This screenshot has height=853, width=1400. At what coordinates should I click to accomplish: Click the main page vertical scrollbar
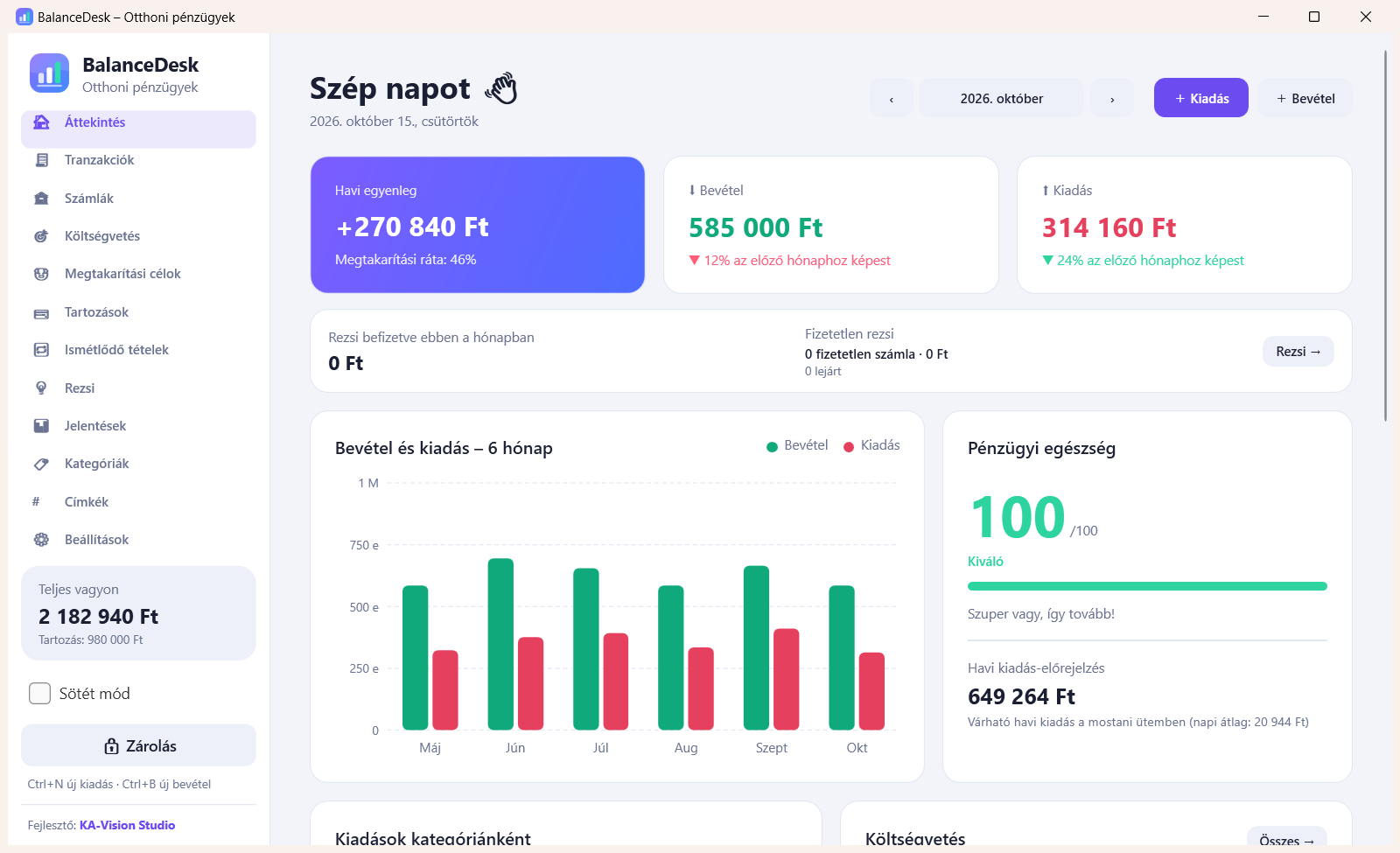click(1385, 236)
